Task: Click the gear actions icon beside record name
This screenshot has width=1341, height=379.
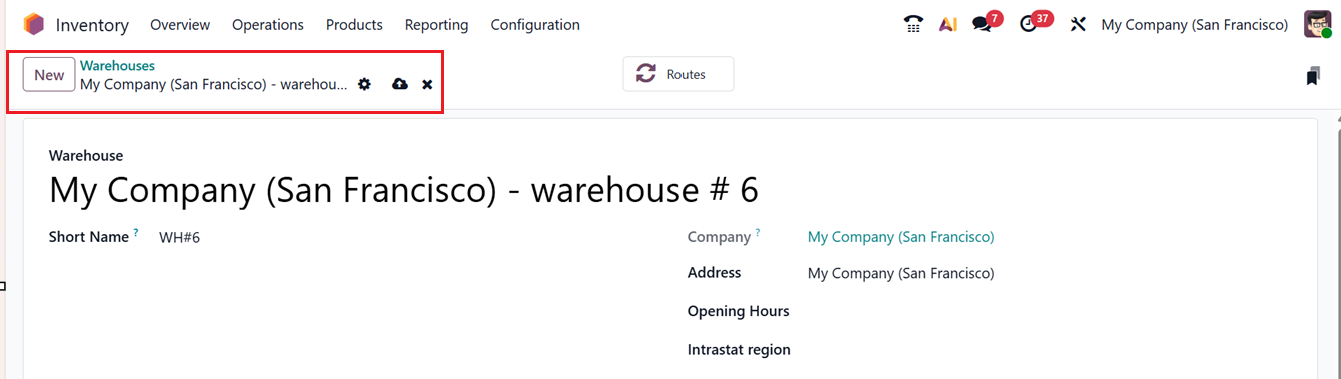Action: point(364,85)
